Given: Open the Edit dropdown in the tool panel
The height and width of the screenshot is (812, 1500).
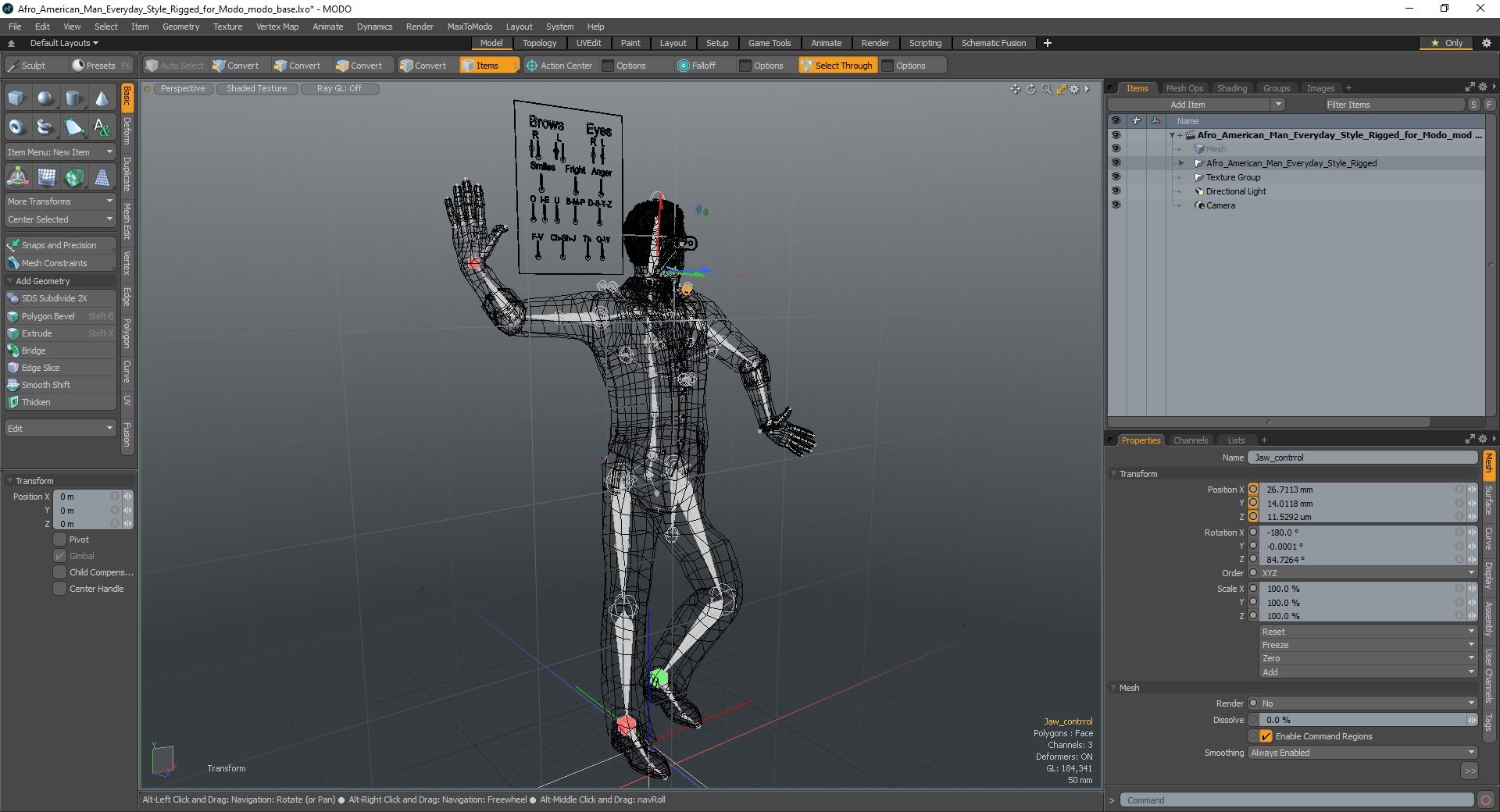Looking at the screenshot, I should (61, 429).
